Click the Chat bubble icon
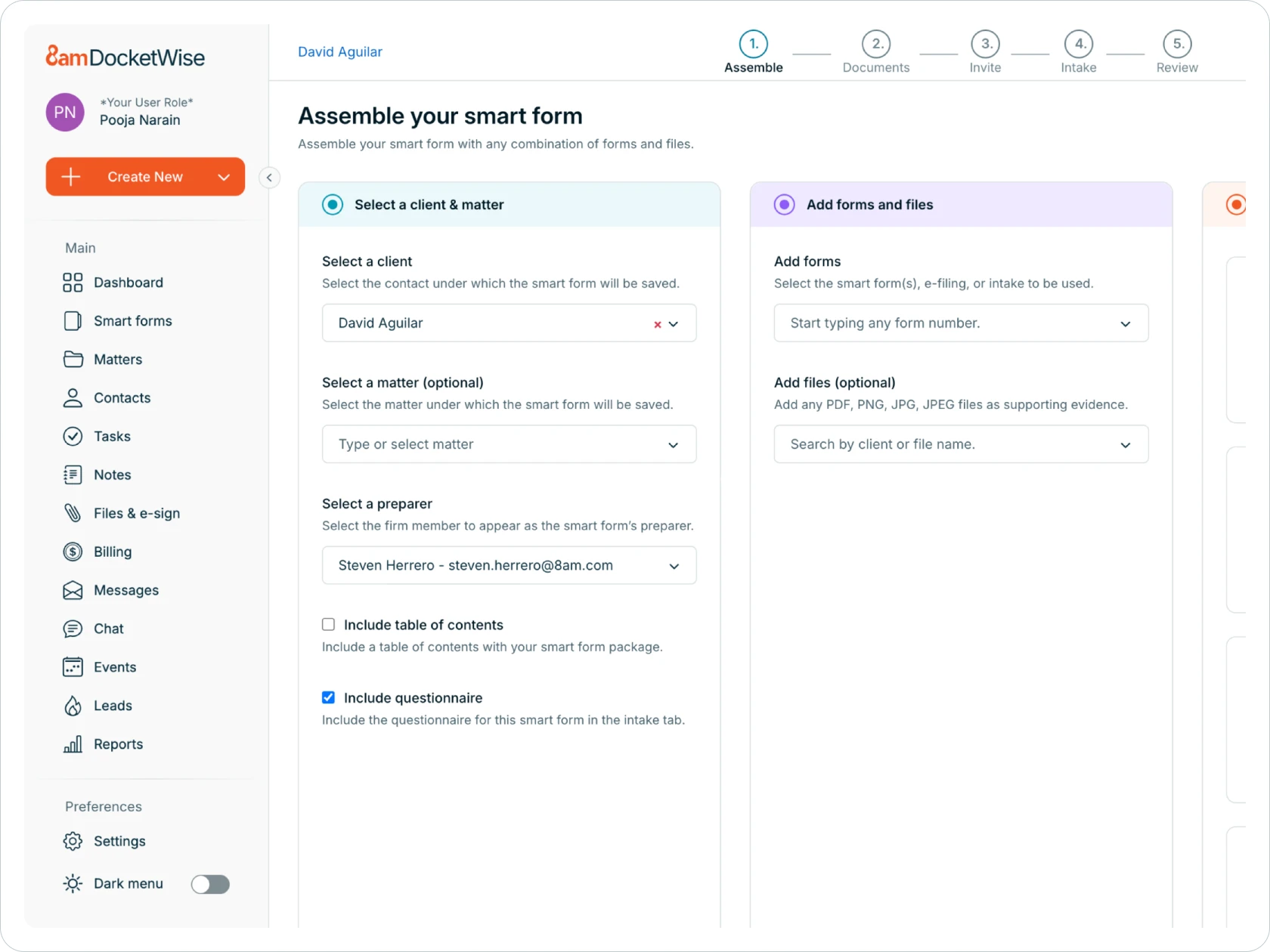Image resolution: width=1270 pixels, height=952 pixels. pyautogui.click(x=73, y=629)
